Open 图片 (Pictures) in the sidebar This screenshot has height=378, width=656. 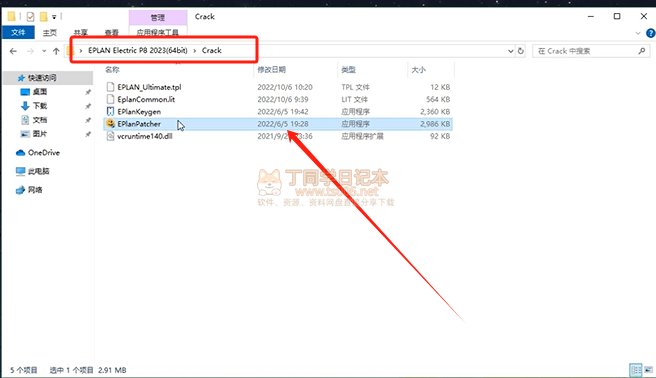[x=40, y=134]
